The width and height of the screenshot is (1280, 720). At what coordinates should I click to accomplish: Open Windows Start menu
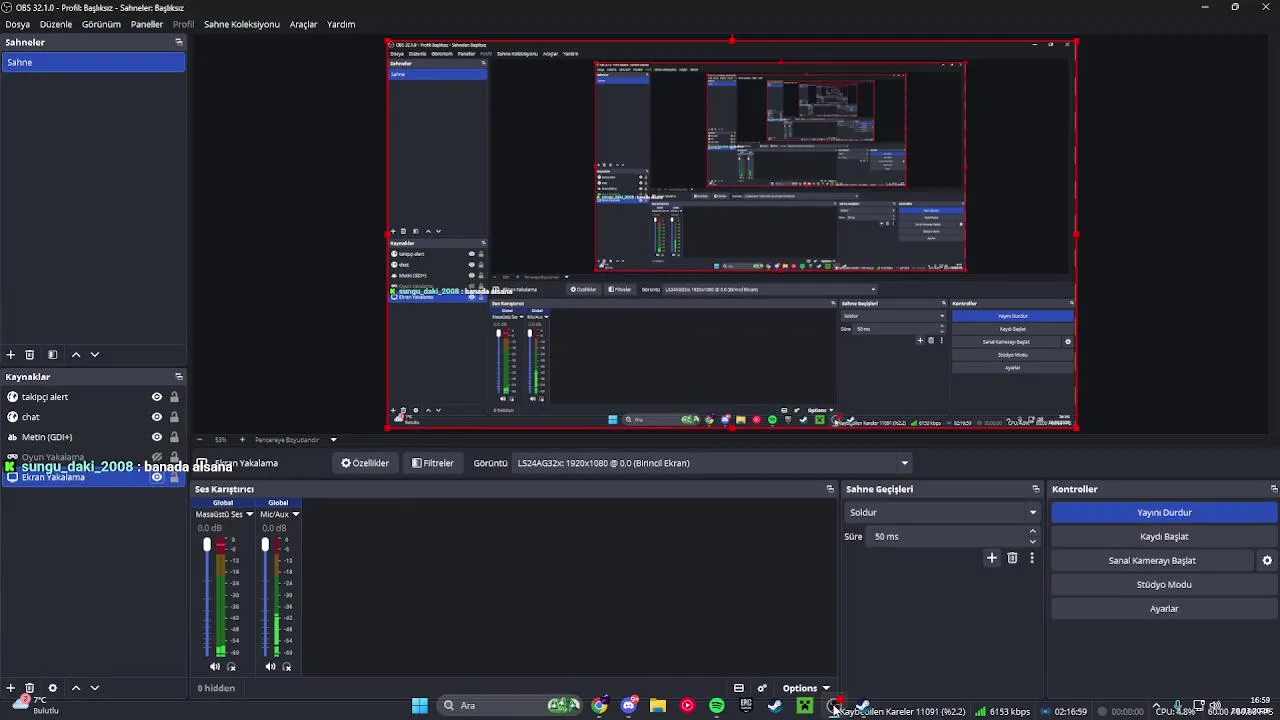[420, 706]
